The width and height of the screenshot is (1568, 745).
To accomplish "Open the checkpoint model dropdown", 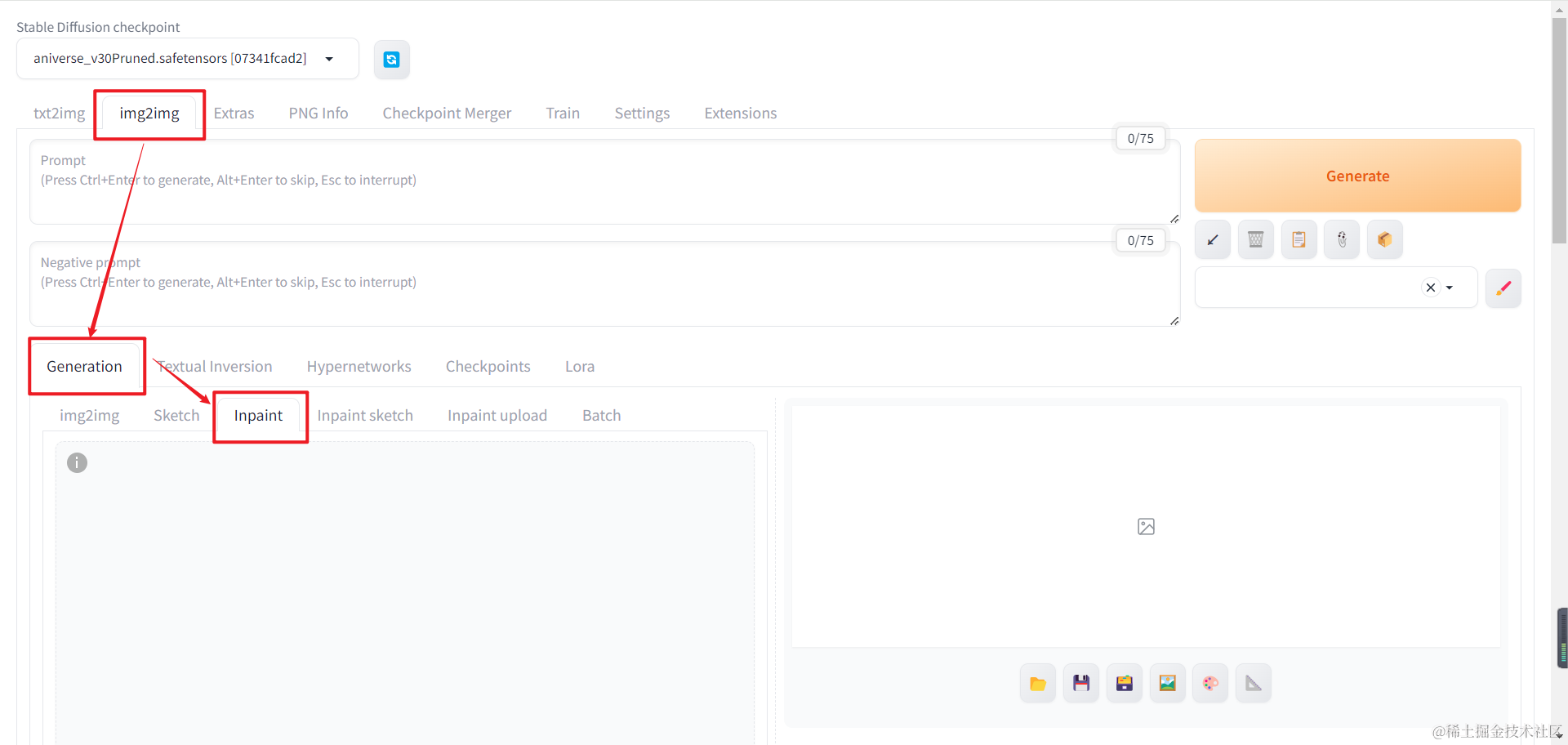I will point(188,59).
